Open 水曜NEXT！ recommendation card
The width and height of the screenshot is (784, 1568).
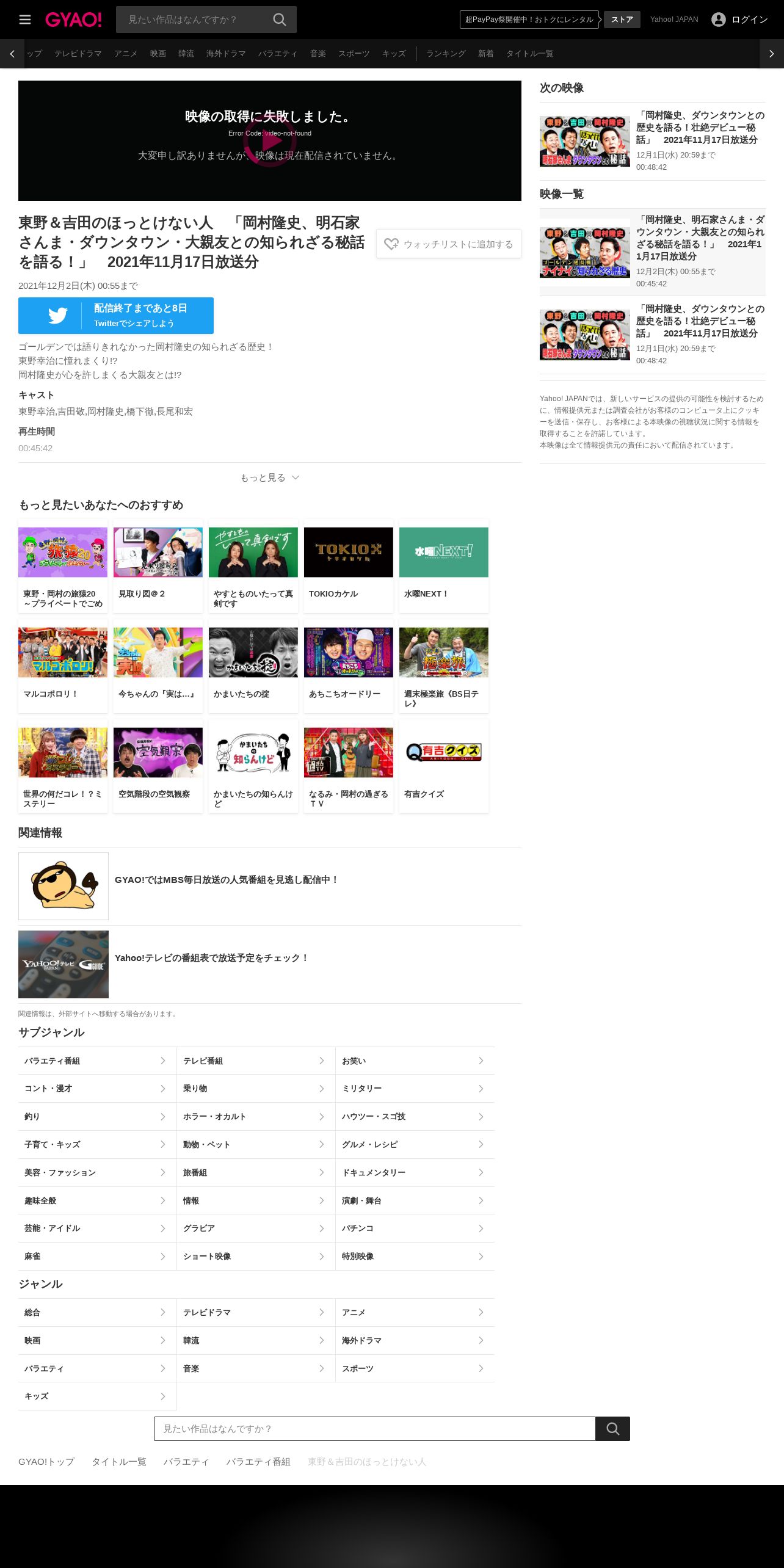[x=444, y=566]
